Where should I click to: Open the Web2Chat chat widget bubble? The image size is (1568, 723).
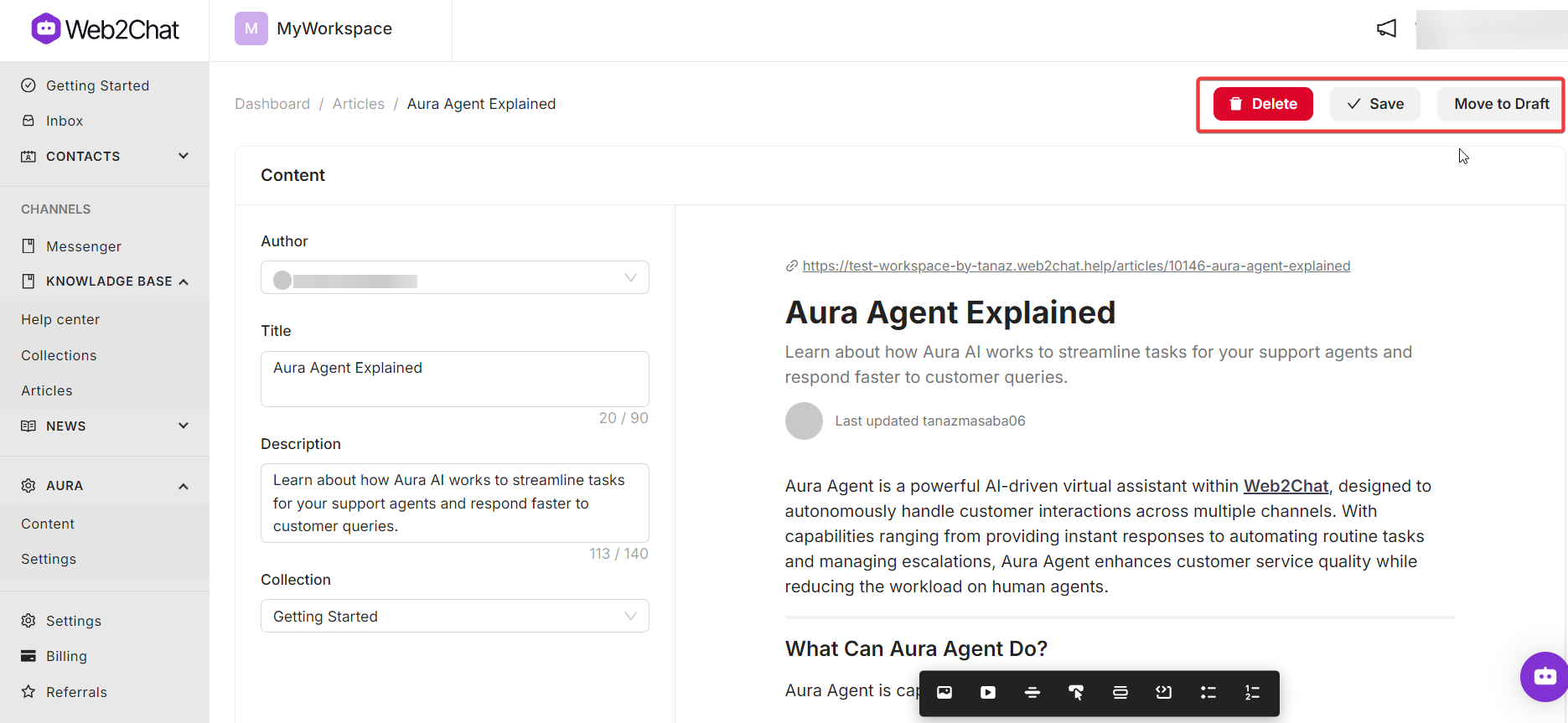pos(1545,676)
